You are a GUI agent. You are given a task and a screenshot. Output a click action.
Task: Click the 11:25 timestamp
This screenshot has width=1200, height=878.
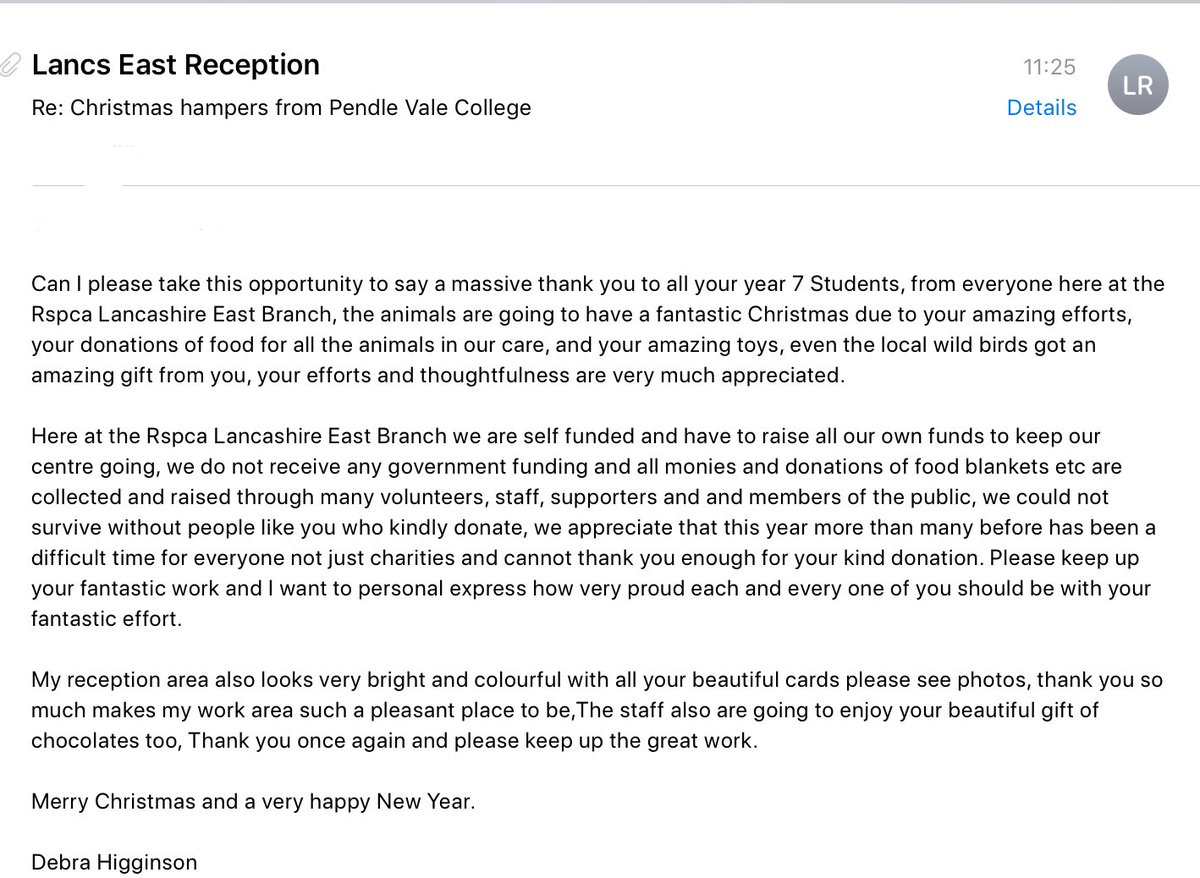pos(1049,67)
